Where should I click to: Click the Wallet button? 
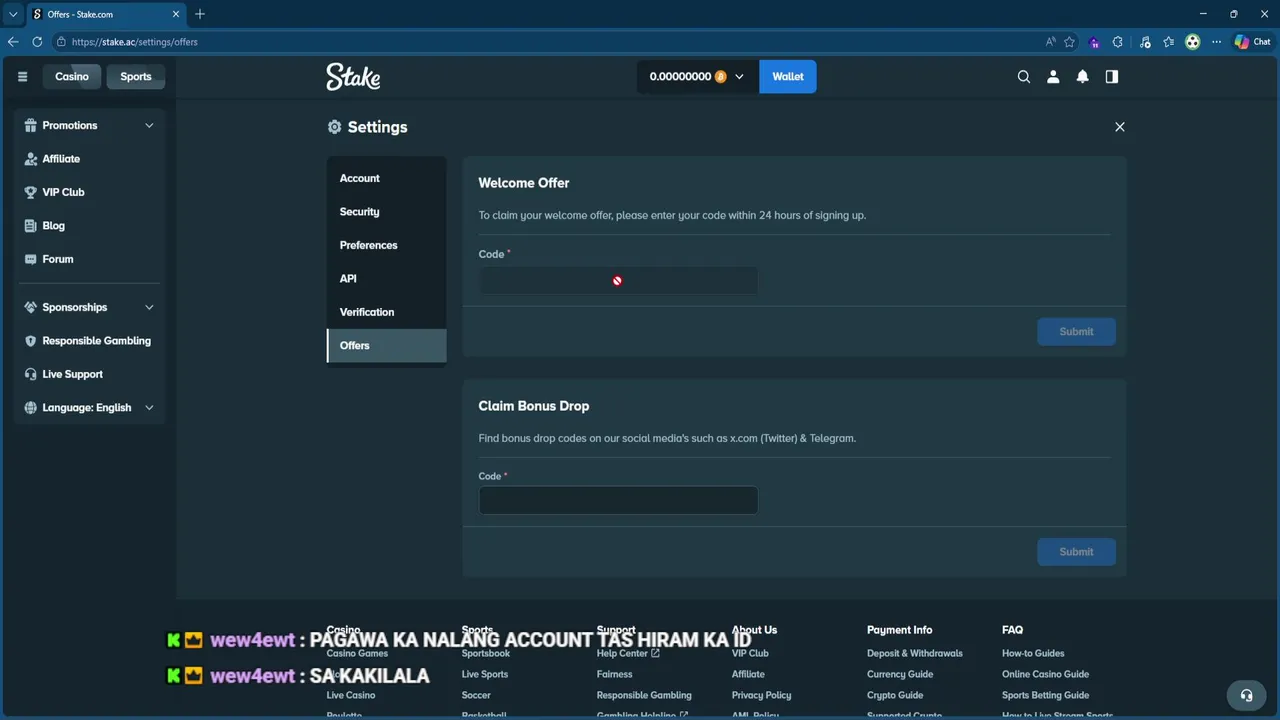tap(788, 77)
